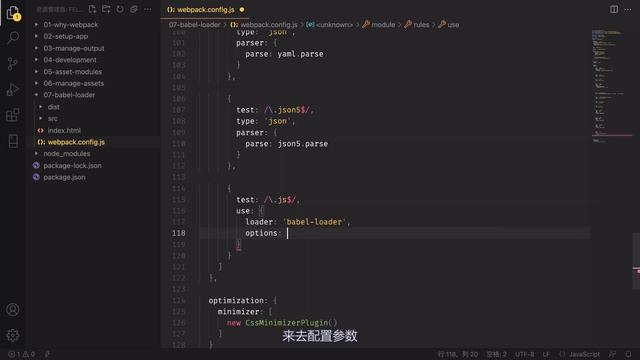Click the optimization key on line 124
Image resolution: width=640 pixels, height=360 pixels.
coord(236,300)
